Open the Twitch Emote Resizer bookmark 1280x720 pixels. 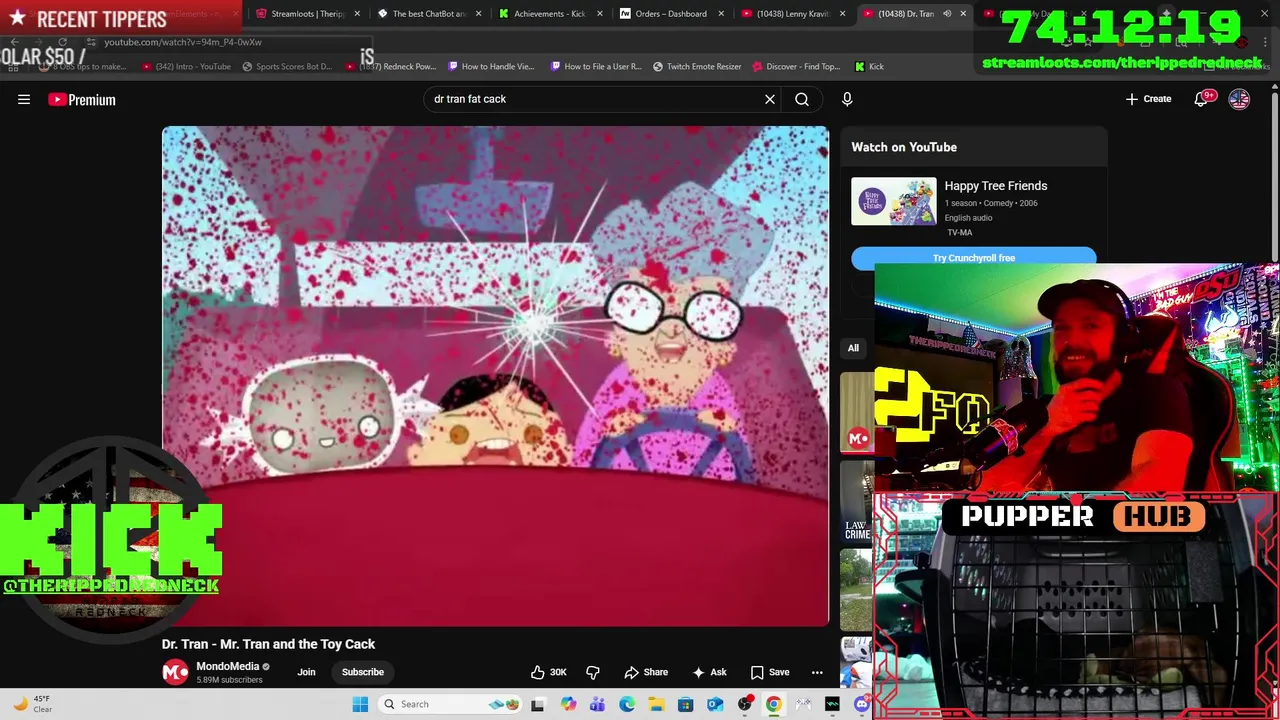pos(698,67)
